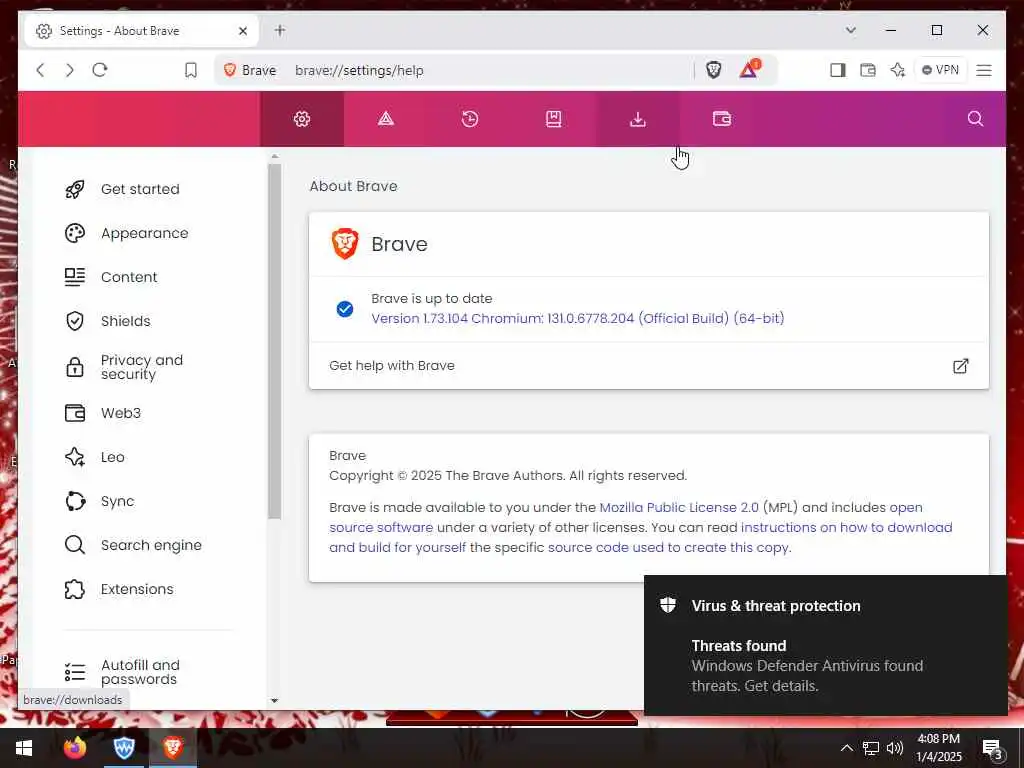
Task: Open Appearance settings section
Action: [144, 233]
